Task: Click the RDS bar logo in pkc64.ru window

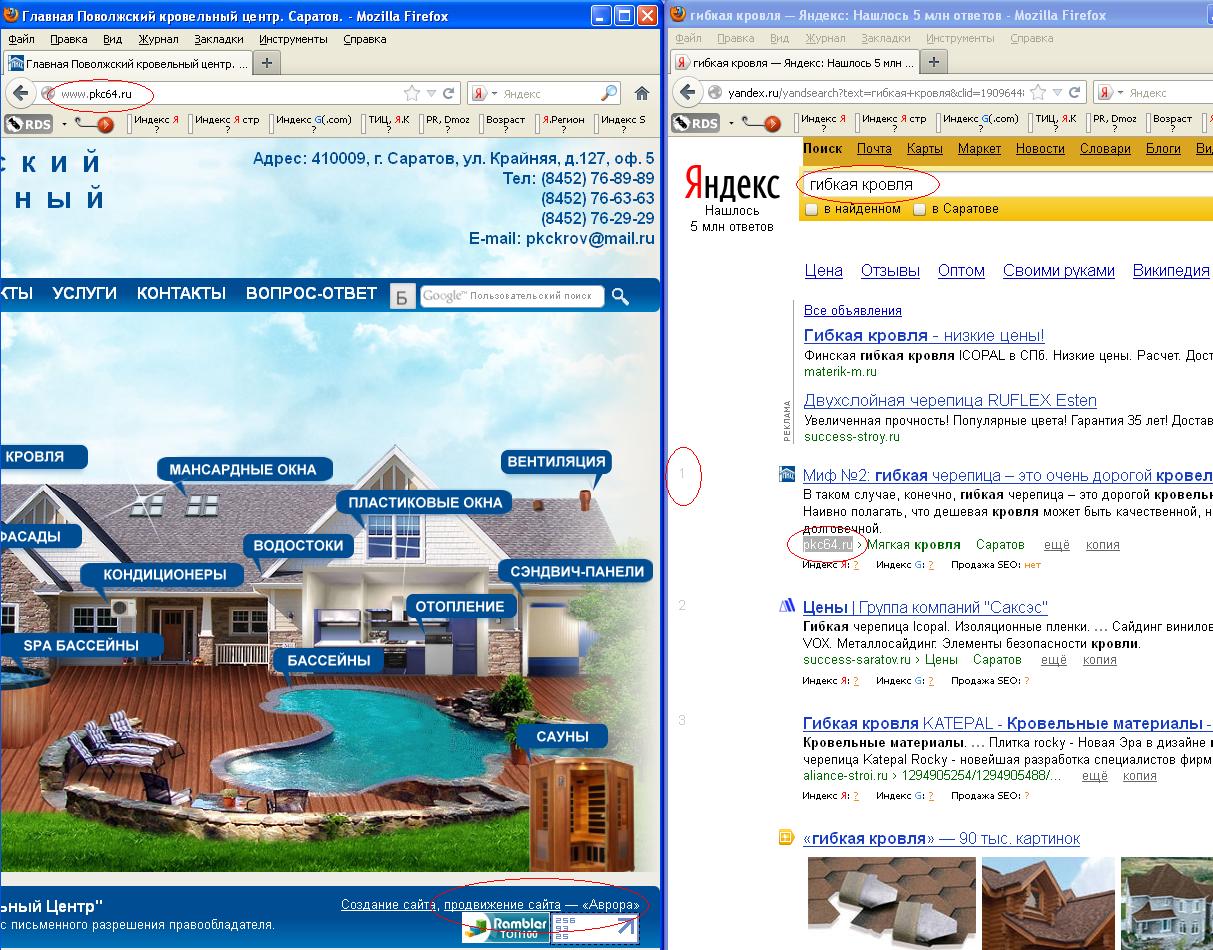Action: point(29,124)
